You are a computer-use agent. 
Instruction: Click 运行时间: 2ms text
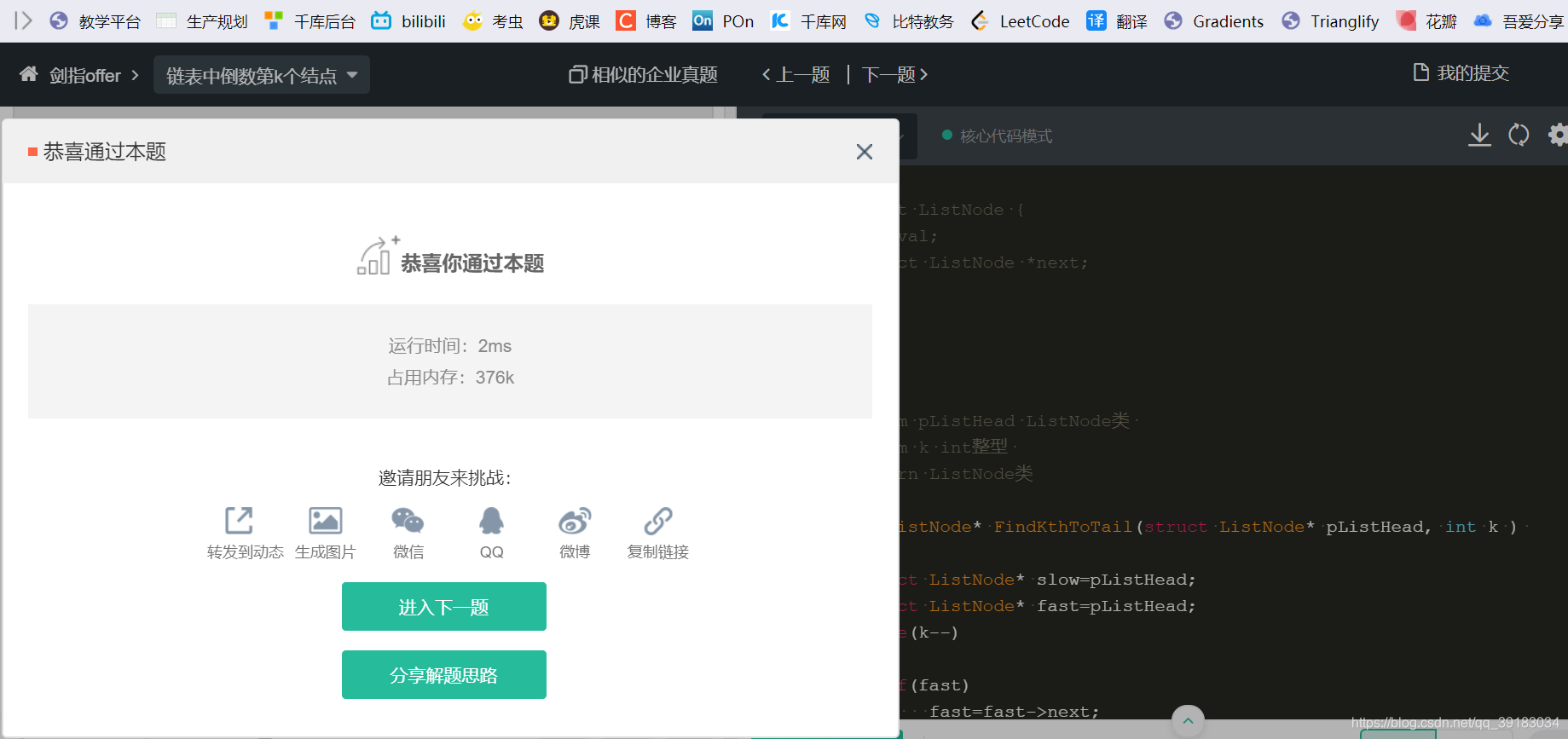450,346
